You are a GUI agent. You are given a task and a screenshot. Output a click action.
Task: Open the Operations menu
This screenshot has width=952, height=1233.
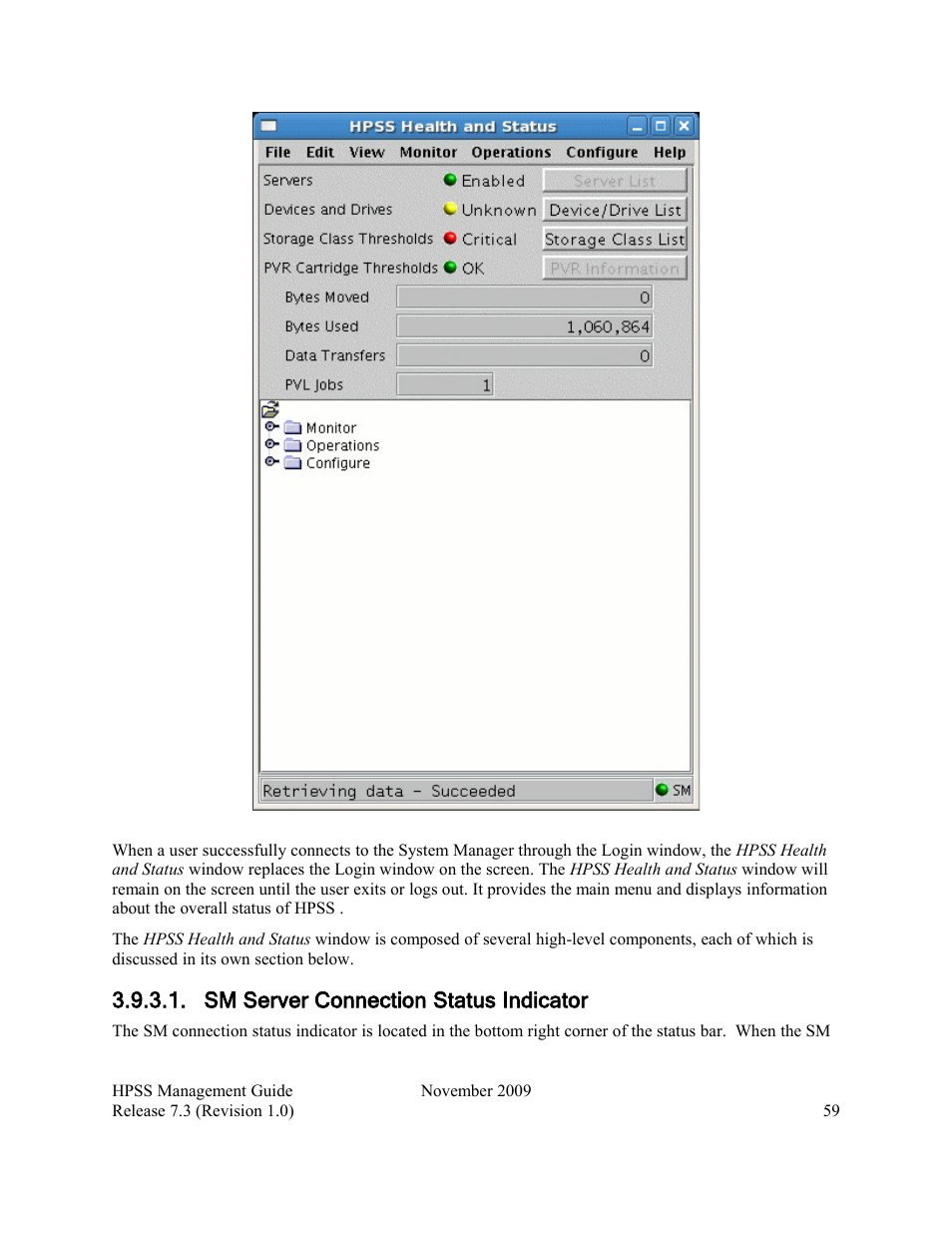click(x=511, y=153)
